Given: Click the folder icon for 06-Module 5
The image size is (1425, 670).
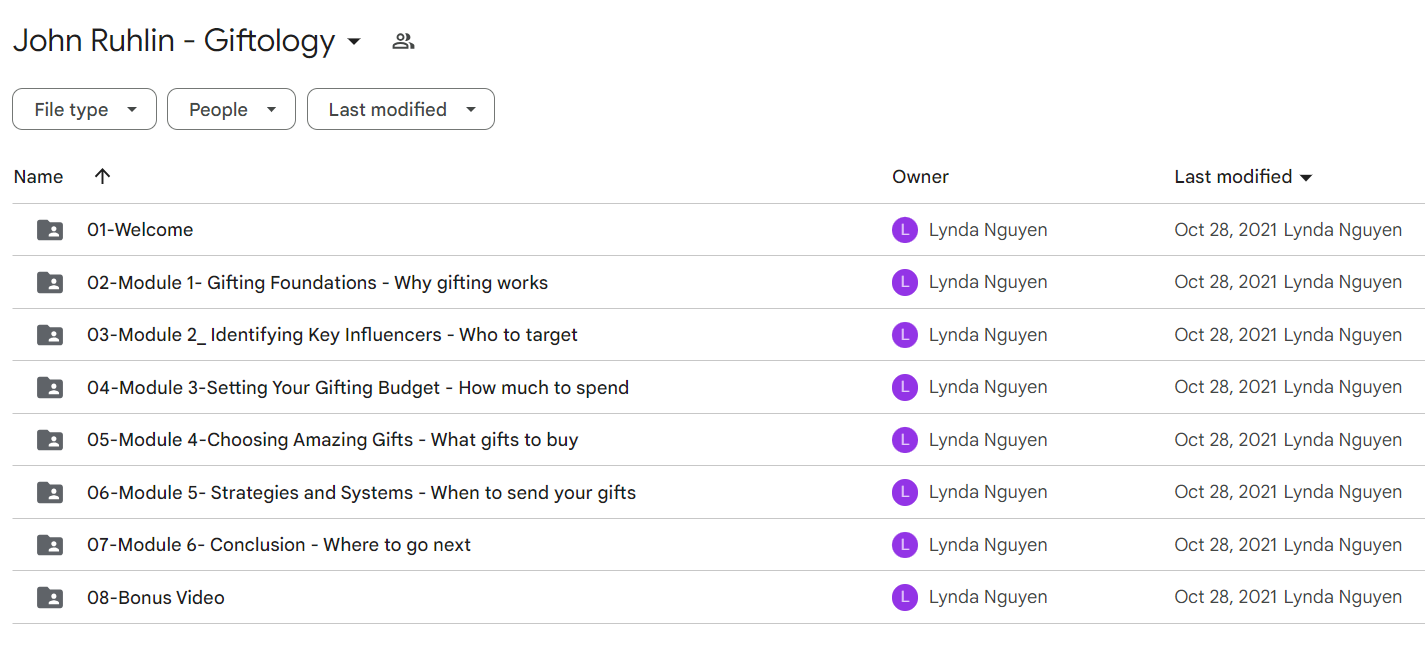Looking at the screenshot, I should (x=50, y=492).
